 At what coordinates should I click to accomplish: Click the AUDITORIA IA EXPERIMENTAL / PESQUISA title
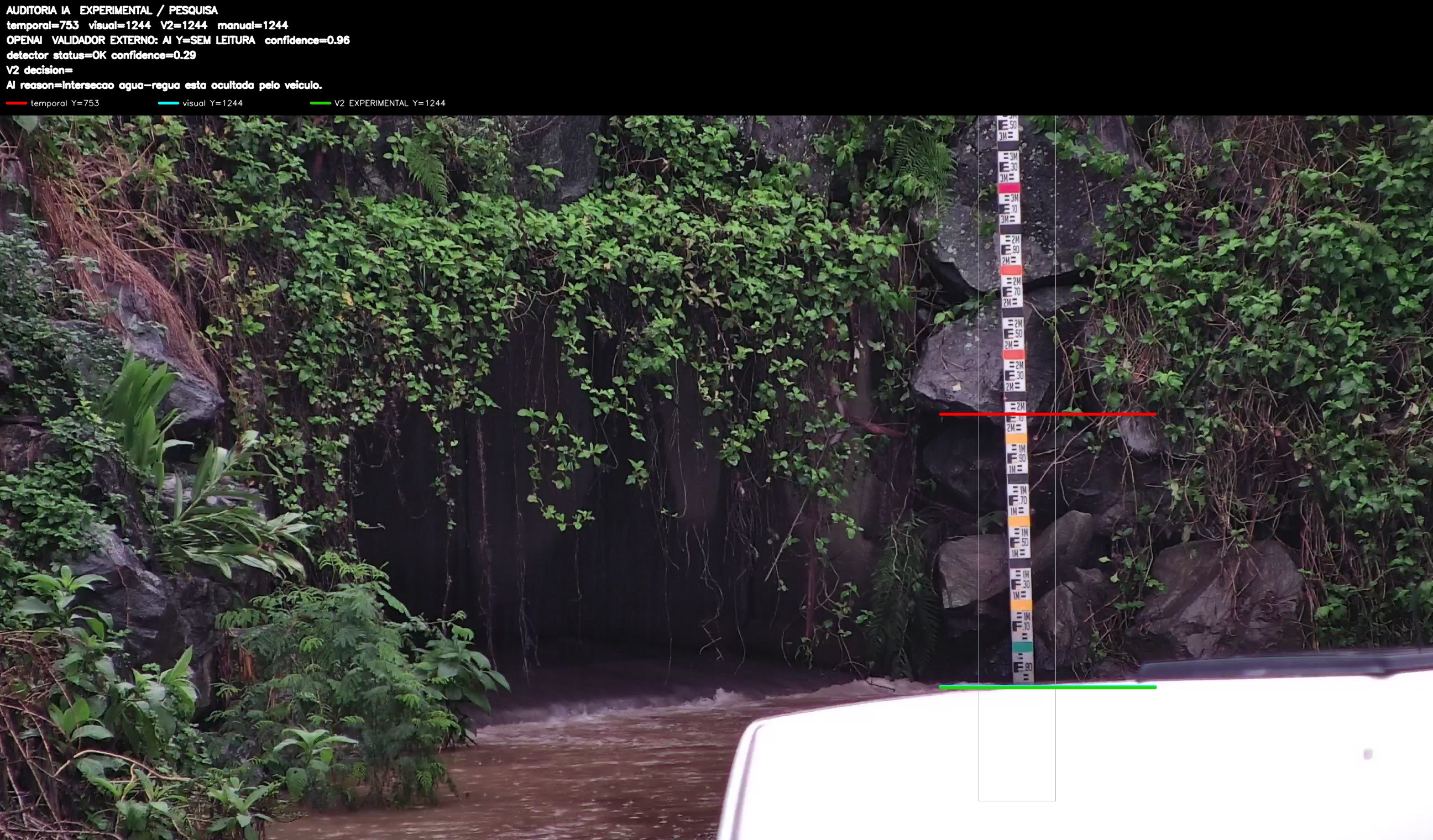click(112, 11)
